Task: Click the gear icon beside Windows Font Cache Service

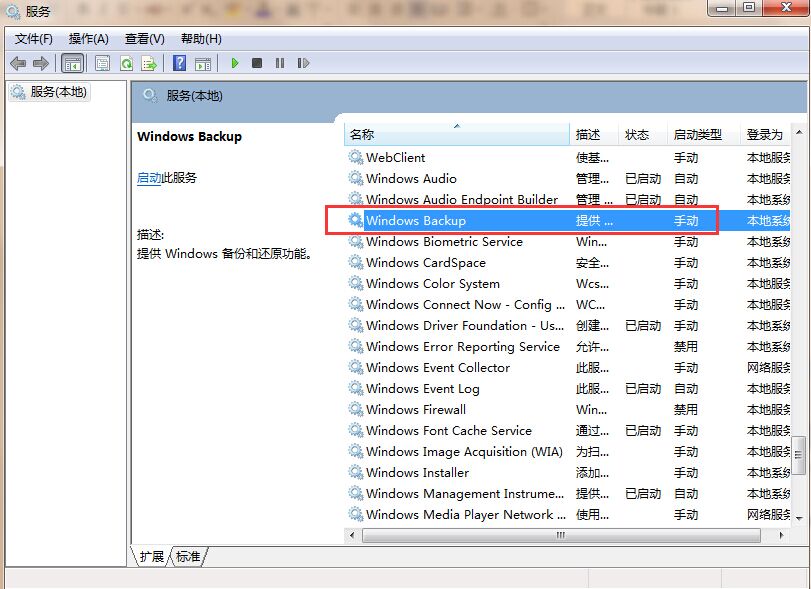Action: (356, 430)
